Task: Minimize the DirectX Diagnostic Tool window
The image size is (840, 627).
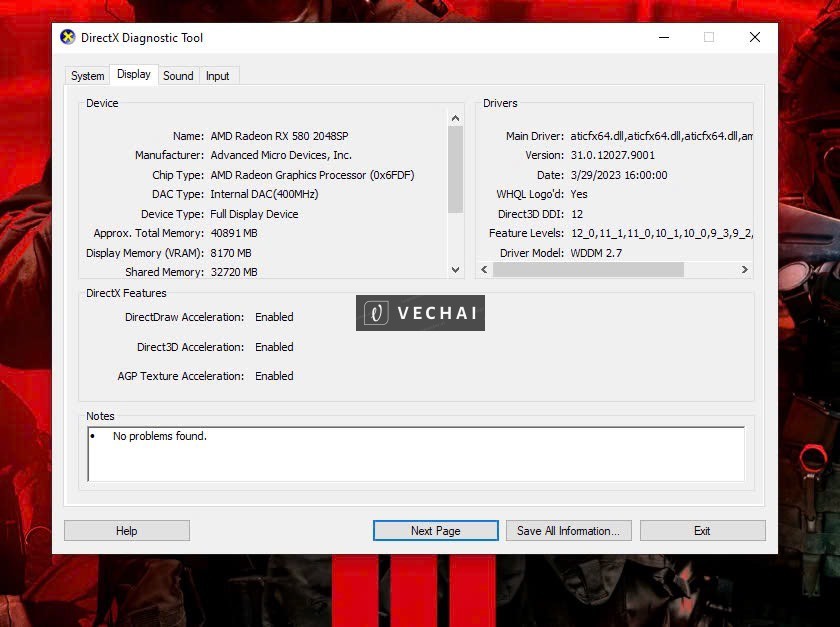Action: (x=663, y=37)
